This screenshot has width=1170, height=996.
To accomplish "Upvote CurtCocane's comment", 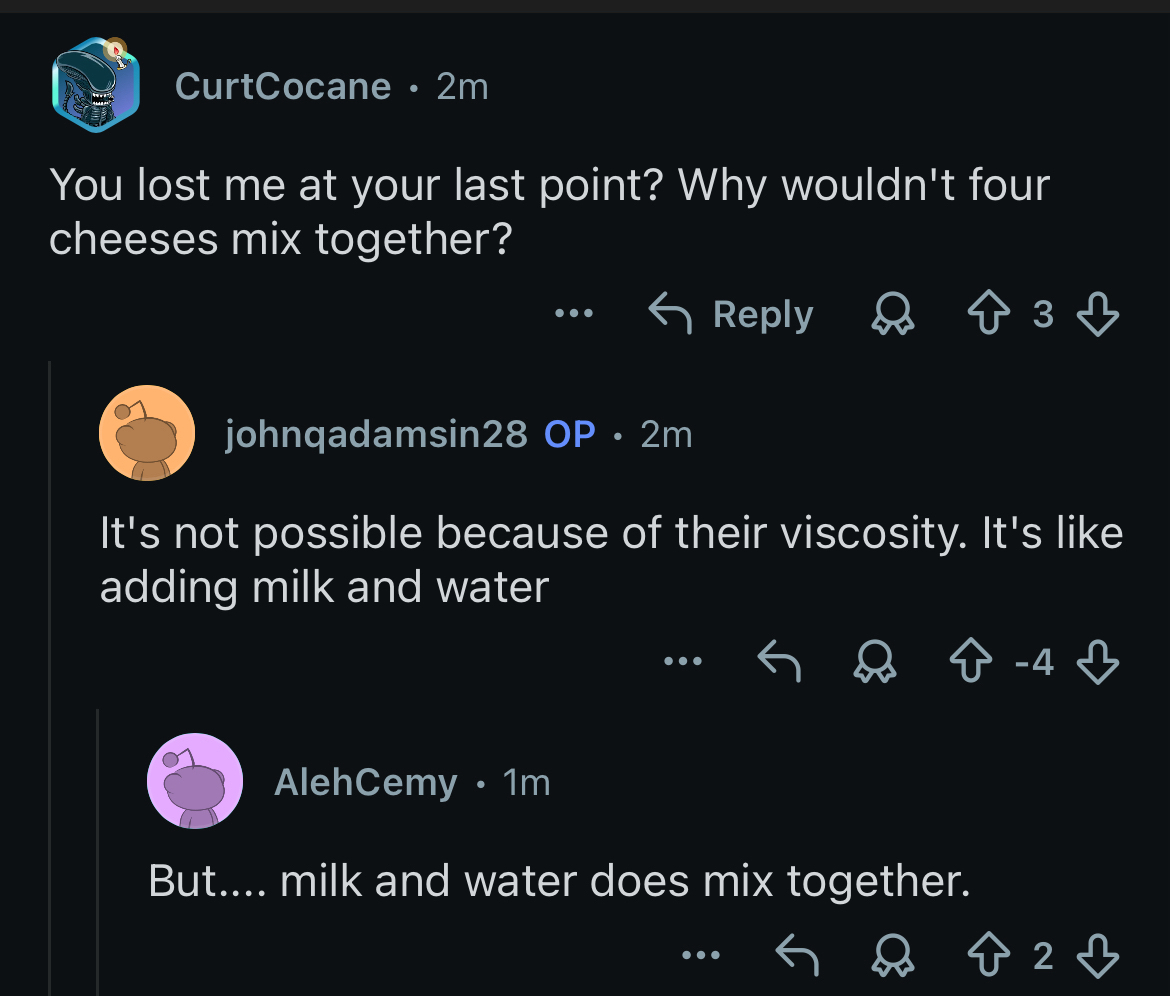I will click(x=987, y=316).
